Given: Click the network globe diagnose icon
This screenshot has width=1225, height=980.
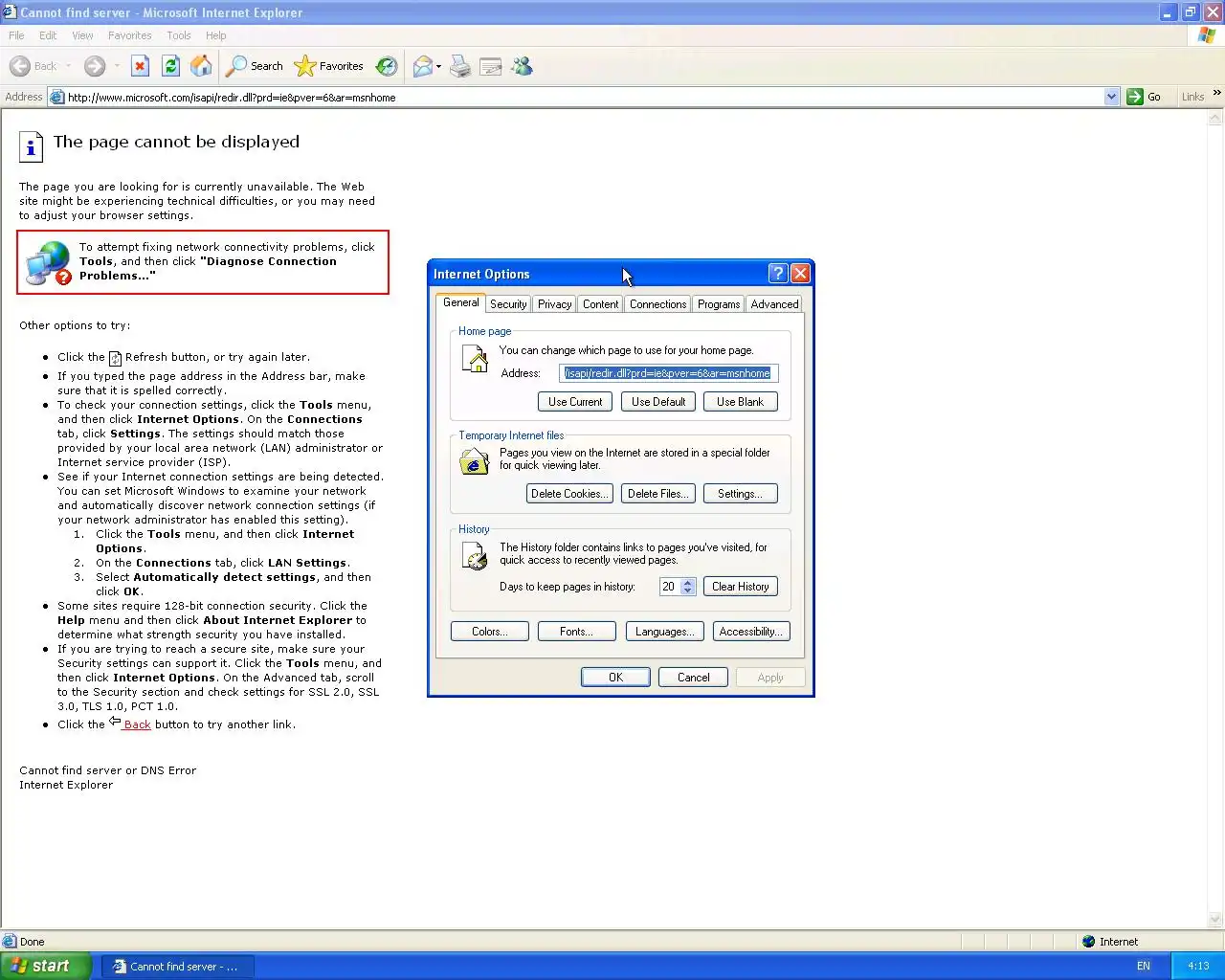Looking at the screenshot, I should pos(49,263).
